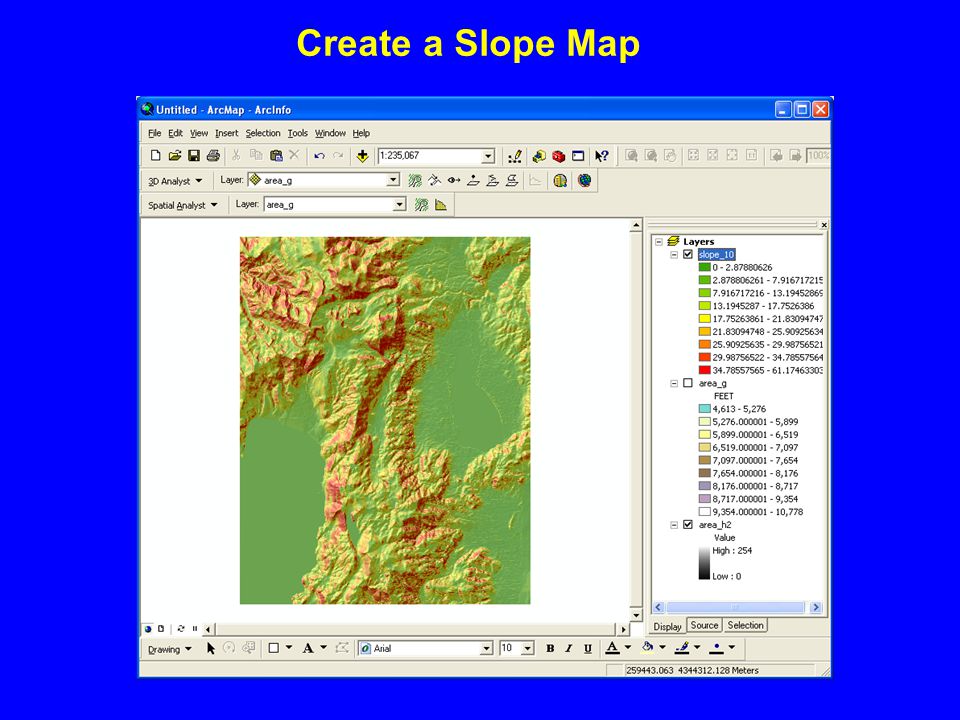
Task: Undo the last action
Action: point(319,156)
